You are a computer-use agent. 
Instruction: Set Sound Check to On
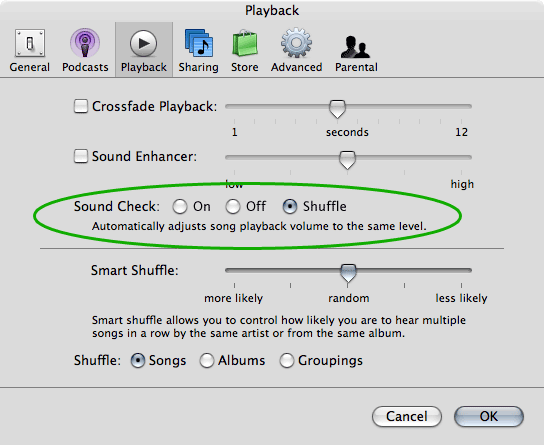(180, 207)
